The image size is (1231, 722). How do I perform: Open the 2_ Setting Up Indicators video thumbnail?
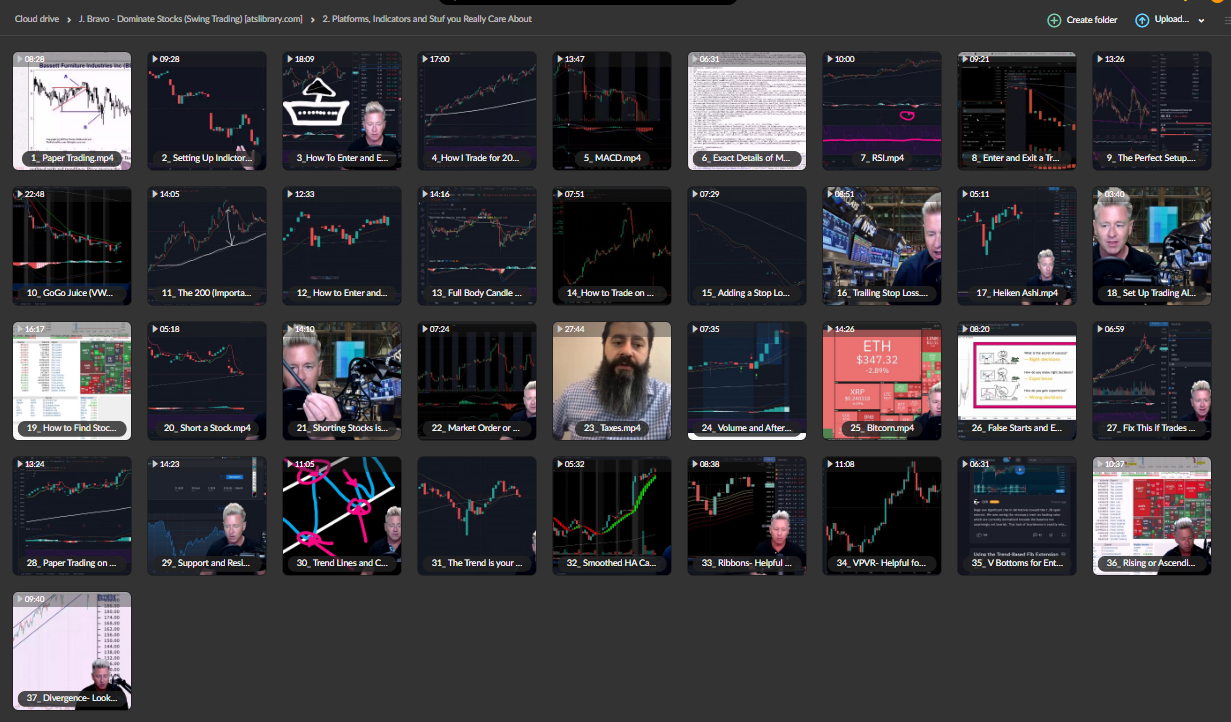point(207,110)
